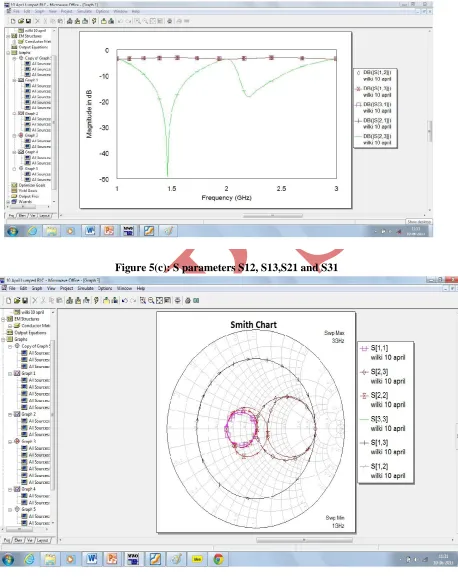
Task: Open Microsoft Word from the Smith Chart screen's taskbar
Action: [x=92, y=559]
